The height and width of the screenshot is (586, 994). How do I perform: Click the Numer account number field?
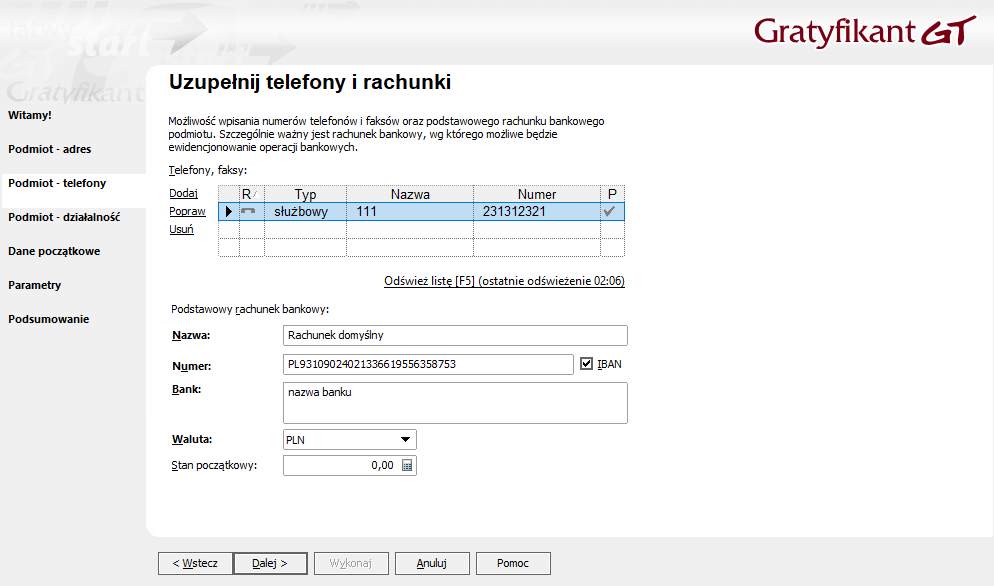pos(428,364)
